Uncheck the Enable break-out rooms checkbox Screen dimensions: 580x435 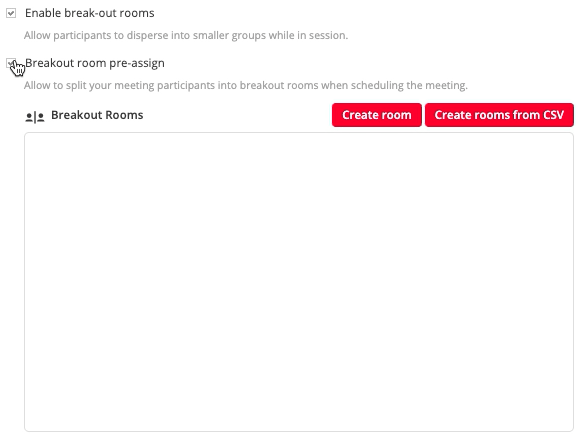[11, 13]
